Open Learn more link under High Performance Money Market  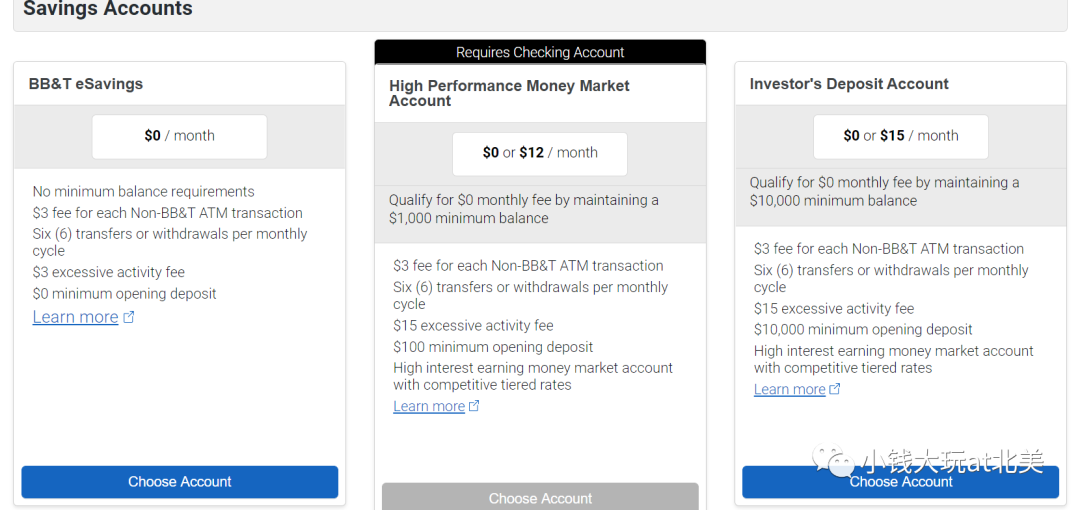428,406
